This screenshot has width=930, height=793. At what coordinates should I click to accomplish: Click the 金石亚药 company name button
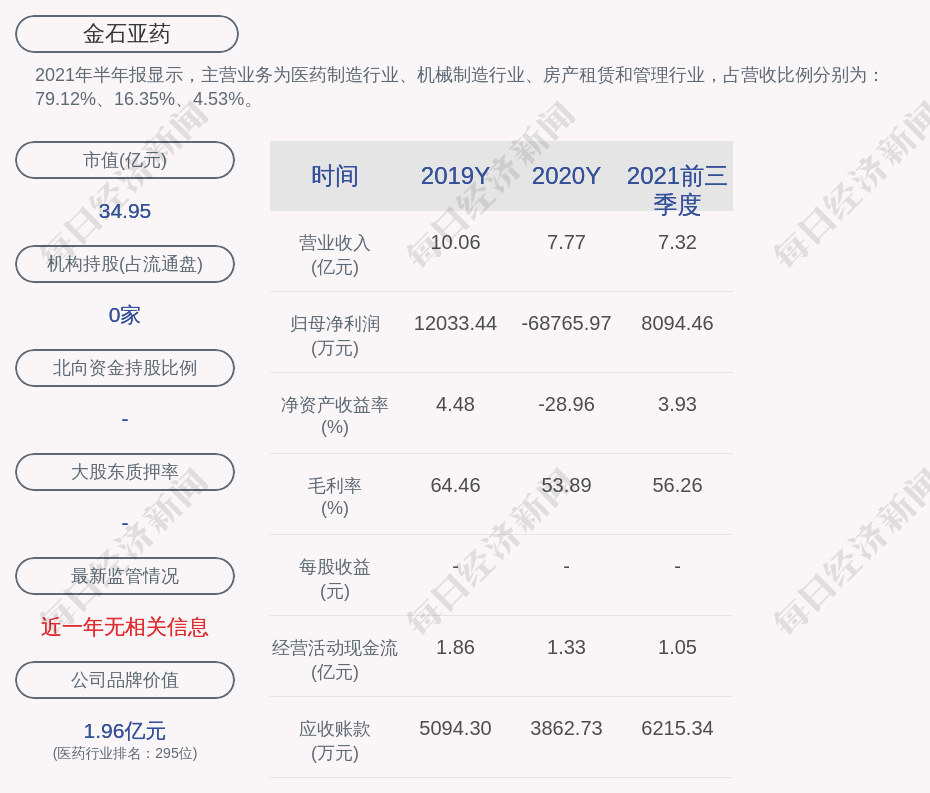coord(125,33)
